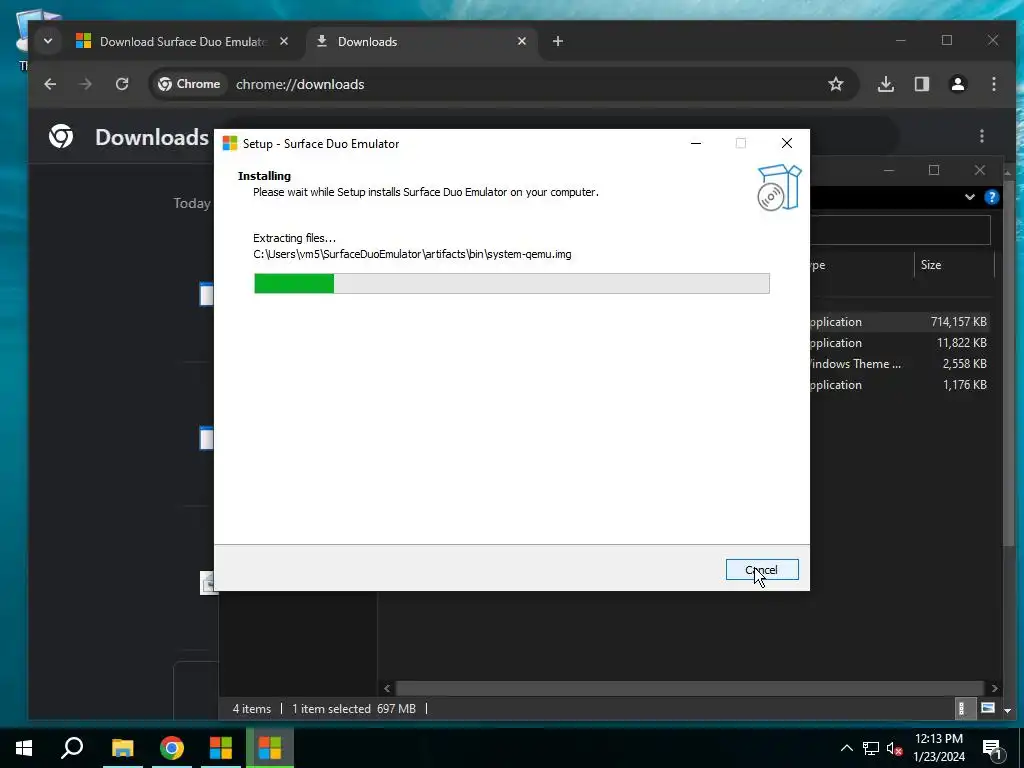Image resolution: width=1024 pixels, height=768 pixels.
Task: Click the installation progress bar
Action: (511, 283)
